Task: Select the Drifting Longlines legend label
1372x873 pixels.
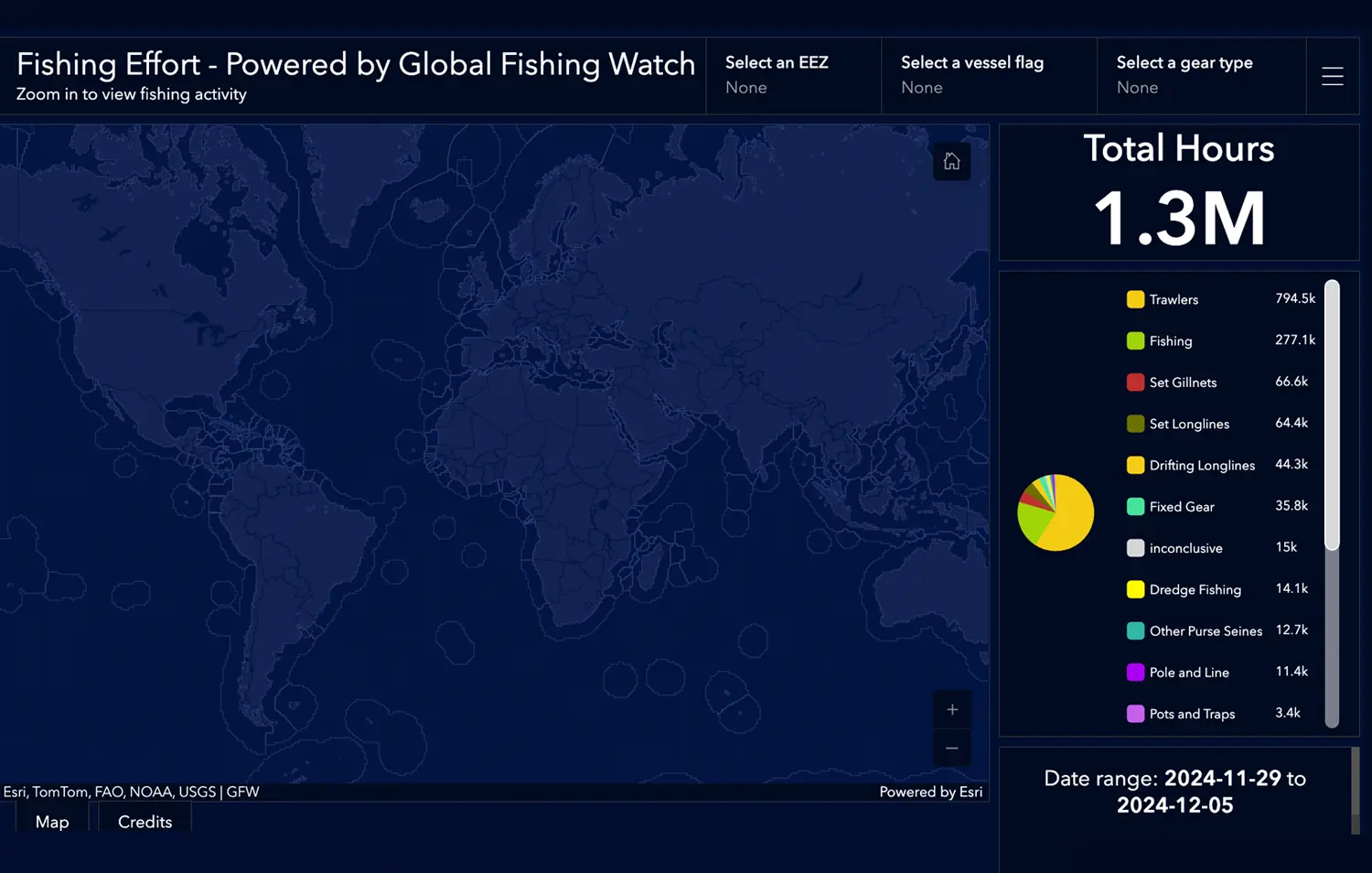Action: (x=1202, y=465)
